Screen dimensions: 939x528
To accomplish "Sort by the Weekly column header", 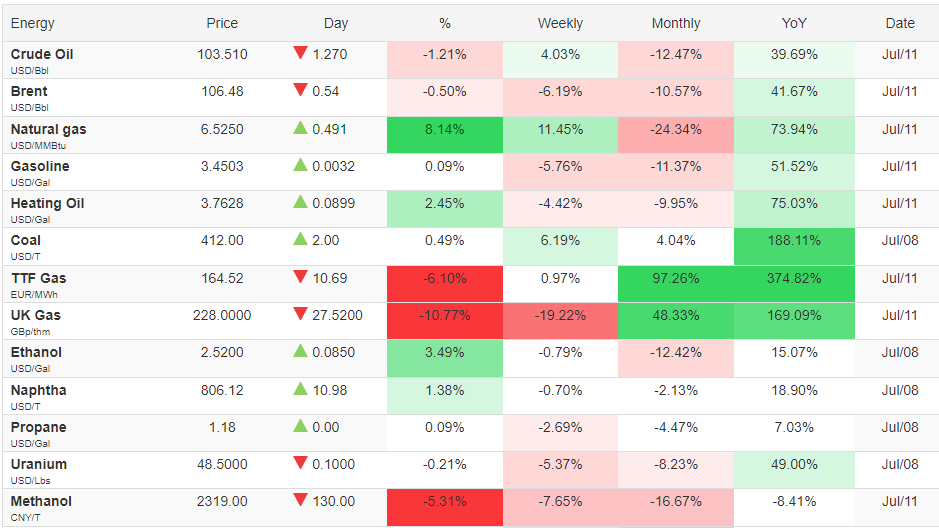I will (x=560, y=23).
